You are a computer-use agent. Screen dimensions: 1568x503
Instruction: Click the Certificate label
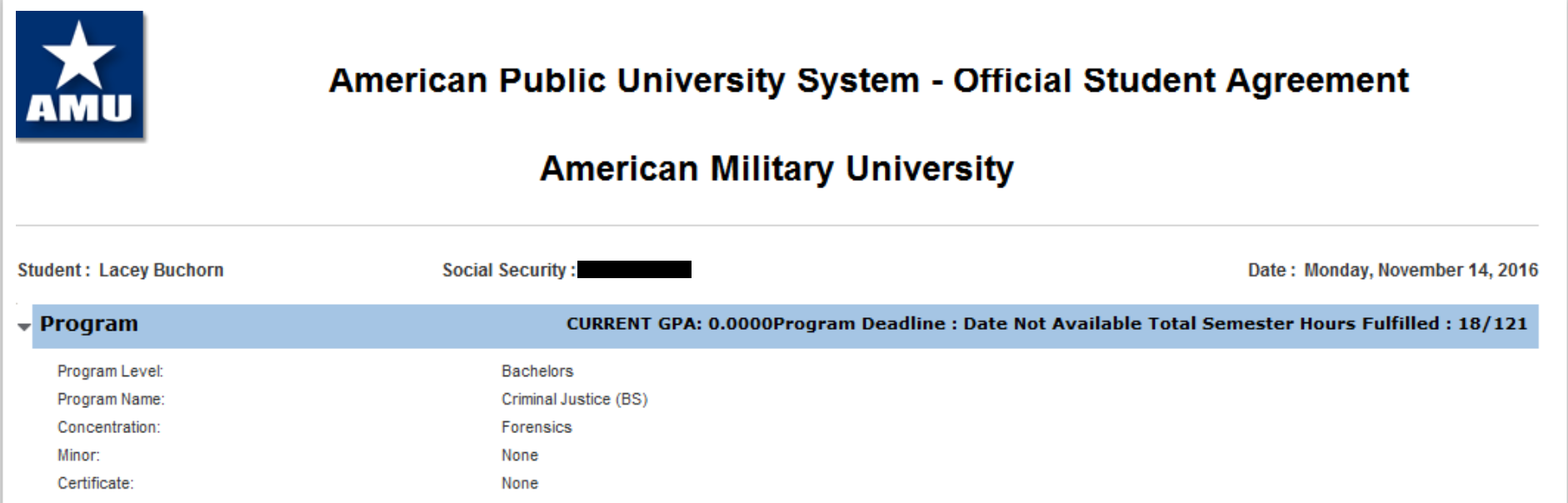95,483
